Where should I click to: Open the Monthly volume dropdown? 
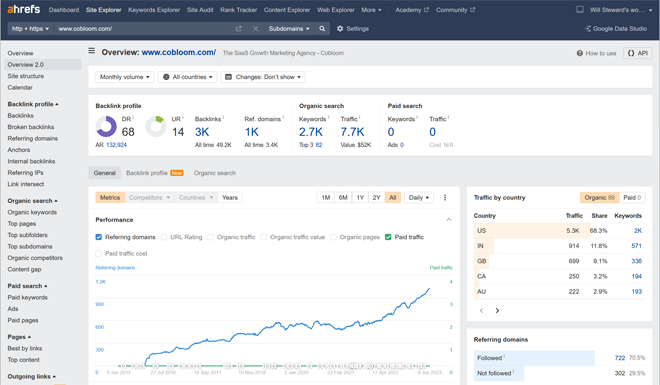[125, 77]
